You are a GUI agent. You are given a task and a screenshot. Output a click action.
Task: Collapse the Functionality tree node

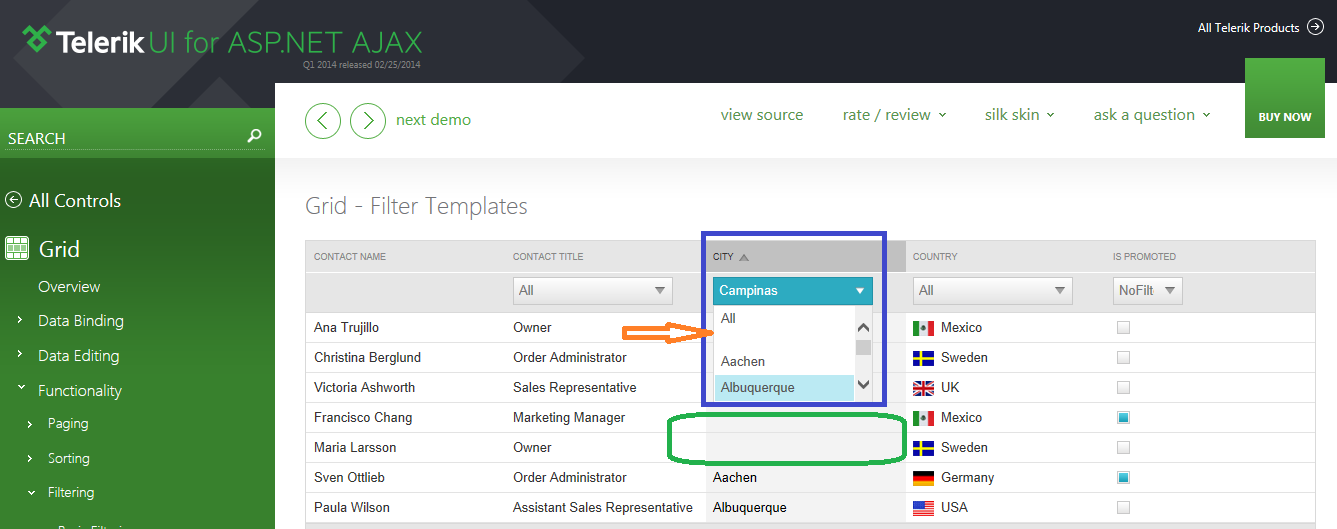[x=20, y=389]
